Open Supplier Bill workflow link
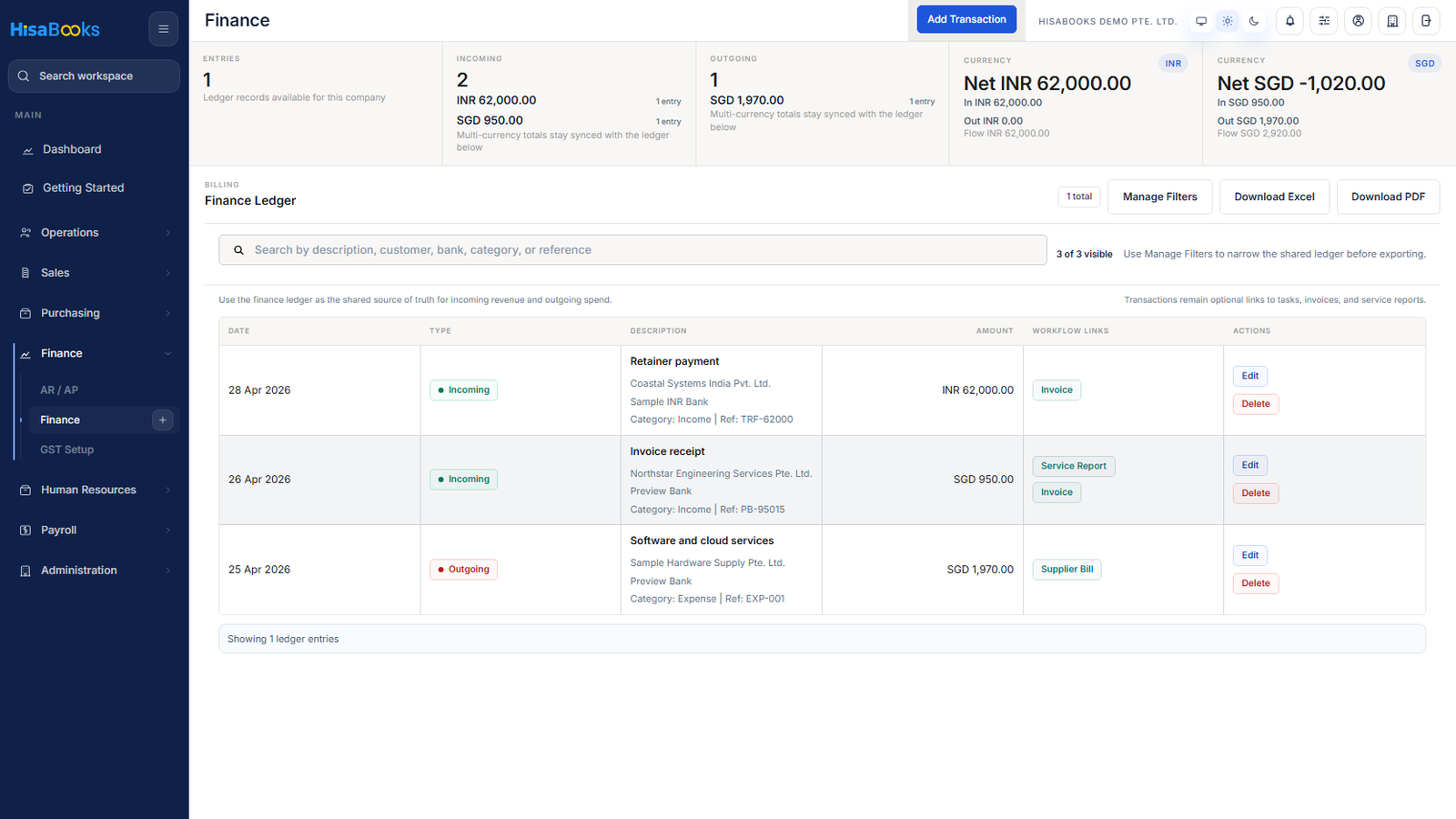Viewport: 1456px width, 819px height. pyautogui.click(x=1067, y=570)
